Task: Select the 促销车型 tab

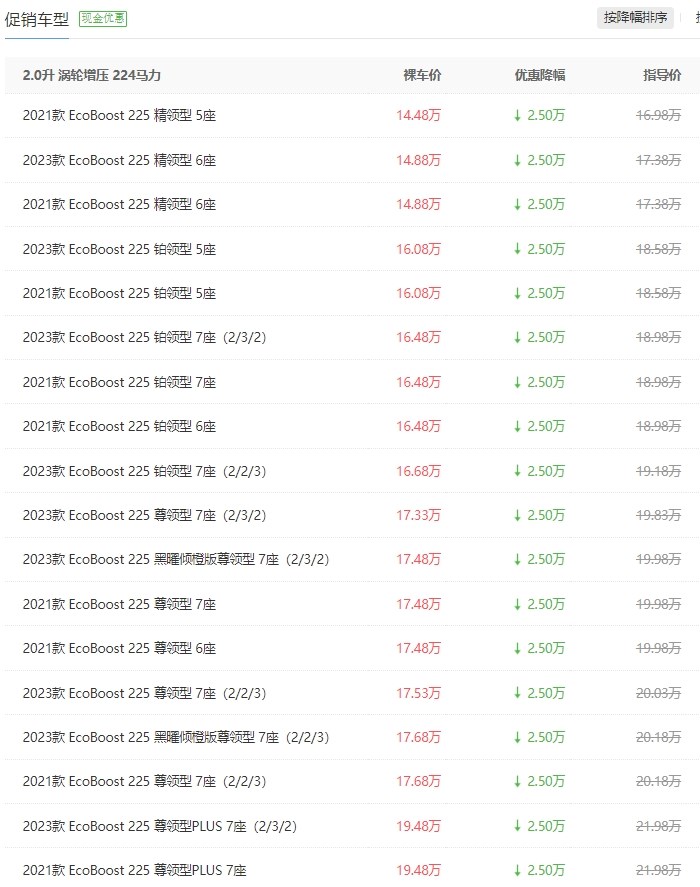Action: coord(37,20)
